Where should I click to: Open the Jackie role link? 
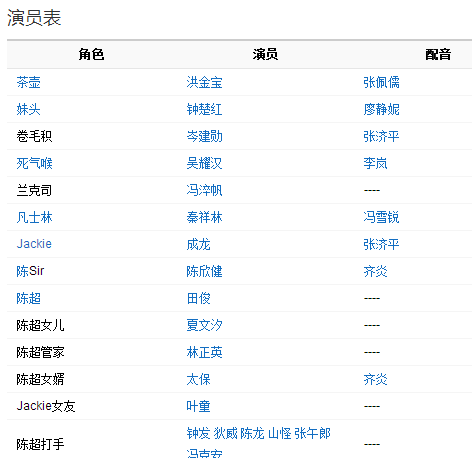(34, 244)
